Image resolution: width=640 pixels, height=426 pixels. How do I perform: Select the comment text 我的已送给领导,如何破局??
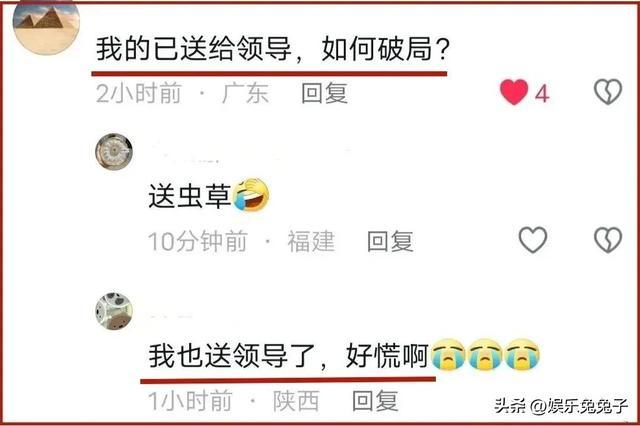click(x=273, y=49)
